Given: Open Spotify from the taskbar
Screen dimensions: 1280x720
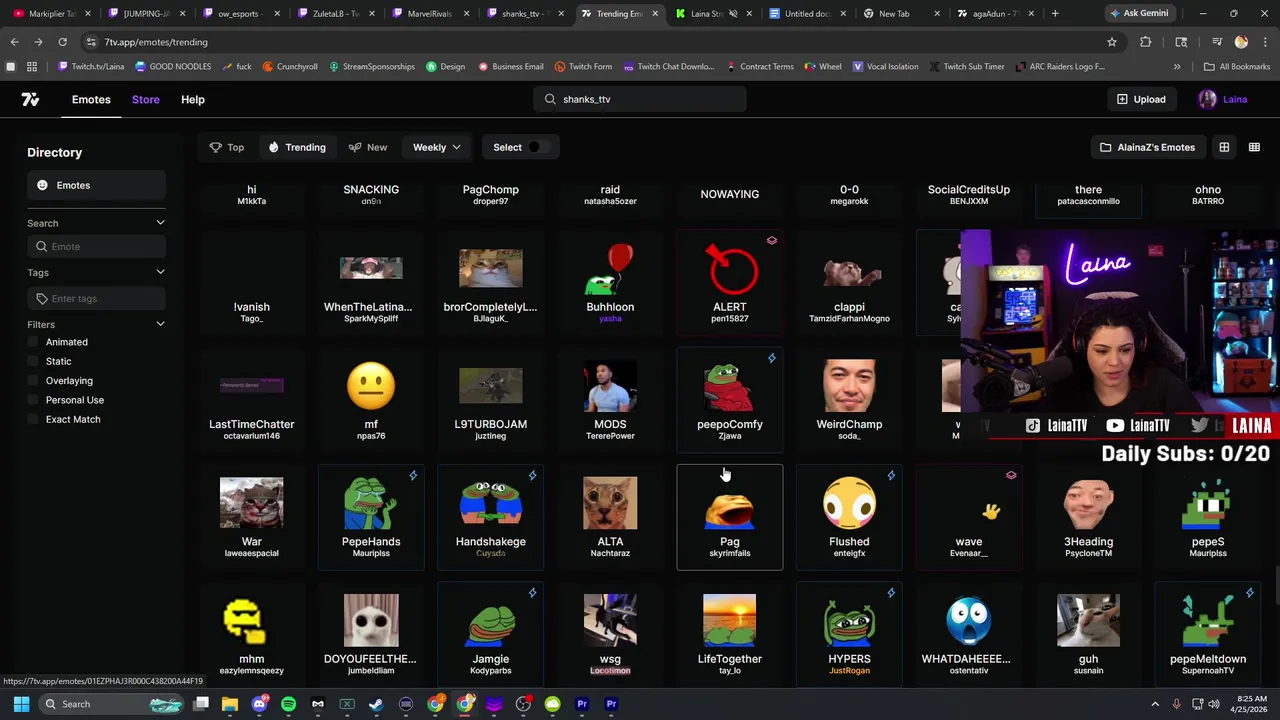Looking at the screenshot, I should (288, 704).
